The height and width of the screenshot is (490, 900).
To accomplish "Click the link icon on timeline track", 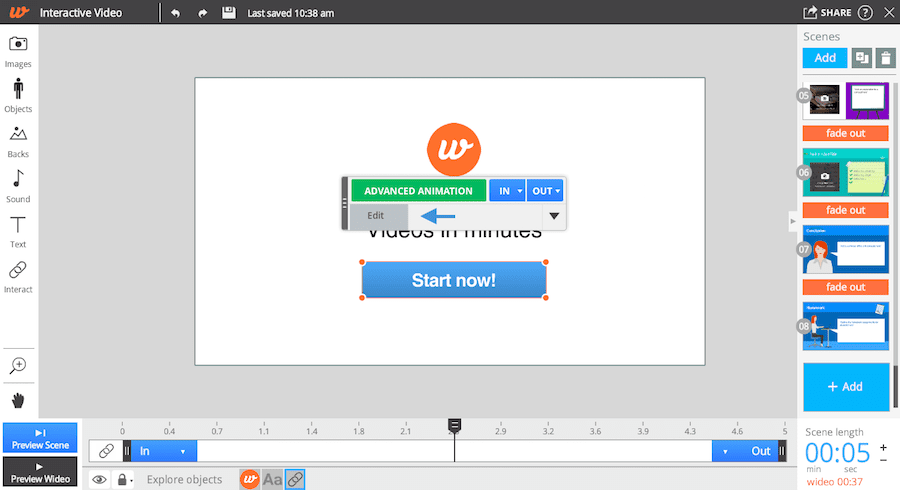I will tap(106, 451).
